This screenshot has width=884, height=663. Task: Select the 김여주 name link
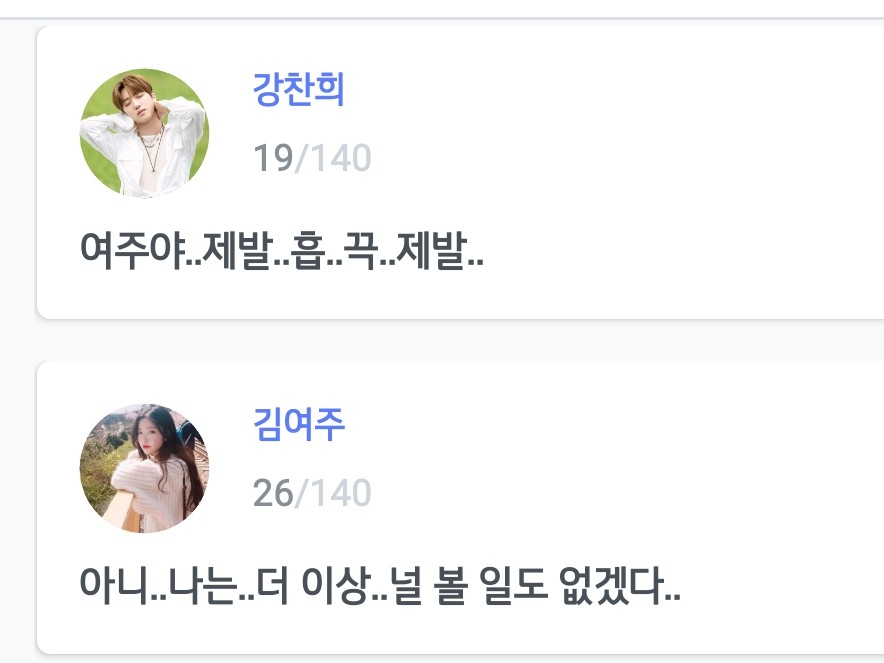click(x=298, y=424)
